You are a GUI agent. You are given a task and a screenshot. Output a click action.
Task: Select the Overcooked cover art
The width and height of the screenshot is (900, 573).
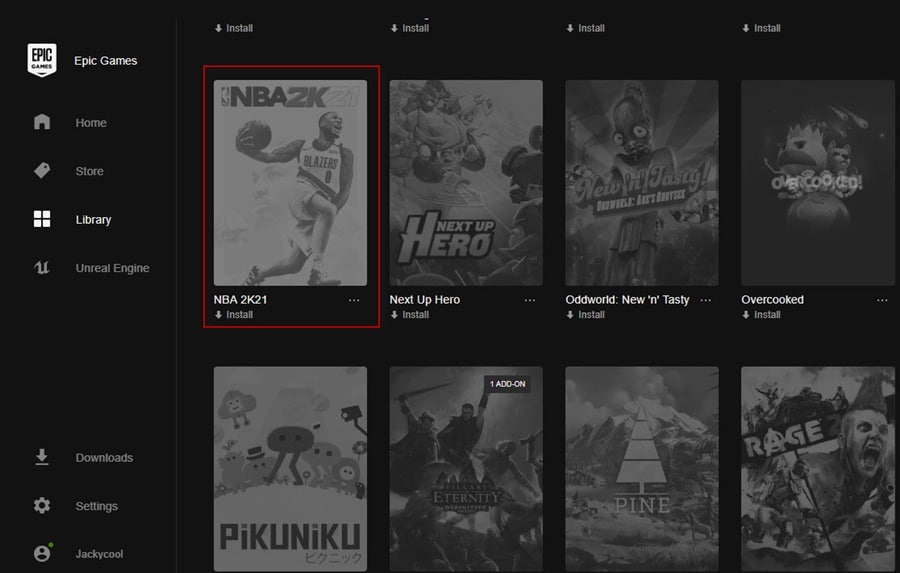coord(818,183)
